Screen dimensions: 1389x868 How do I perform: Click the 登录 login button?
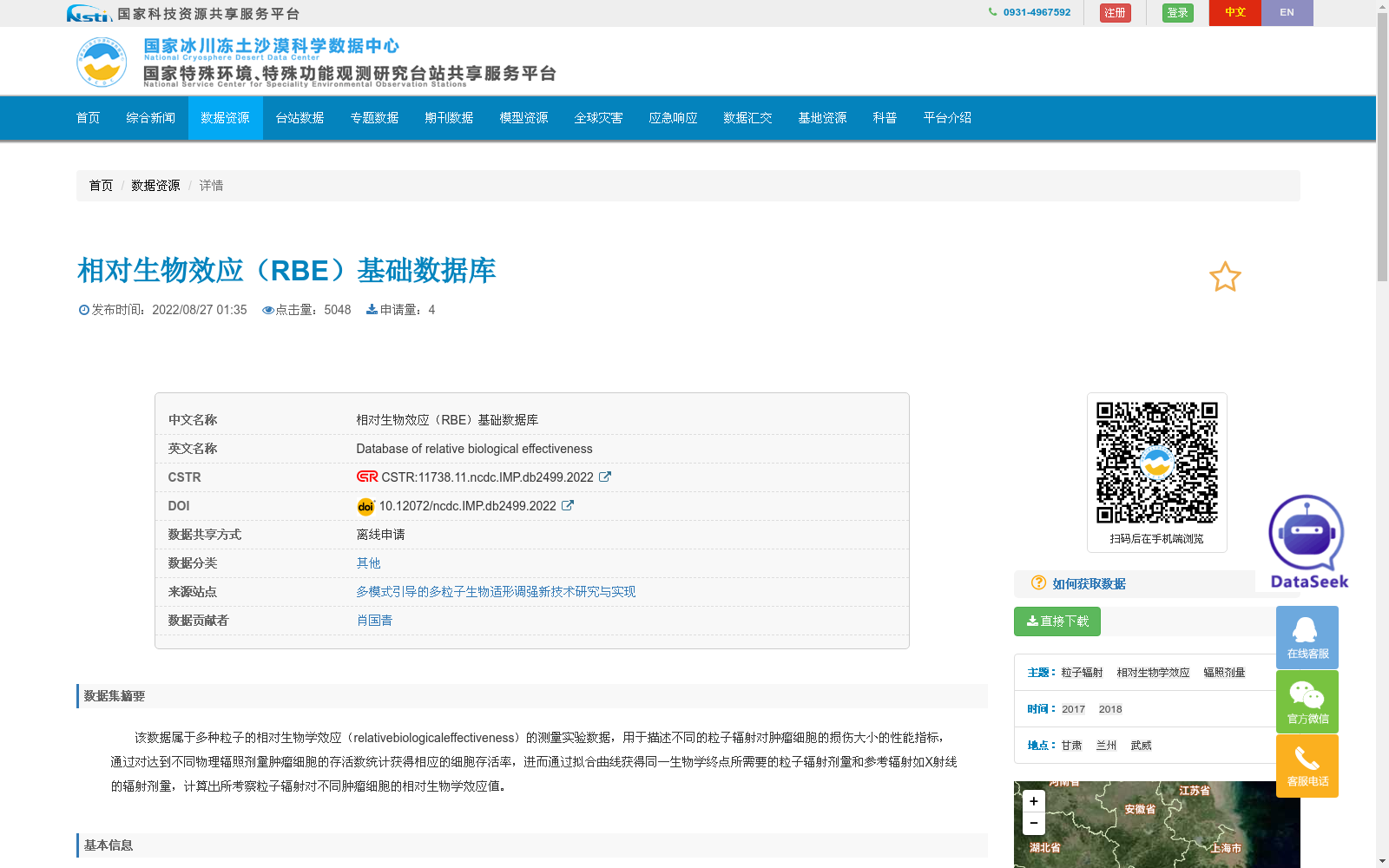[x=1178, y=13]
